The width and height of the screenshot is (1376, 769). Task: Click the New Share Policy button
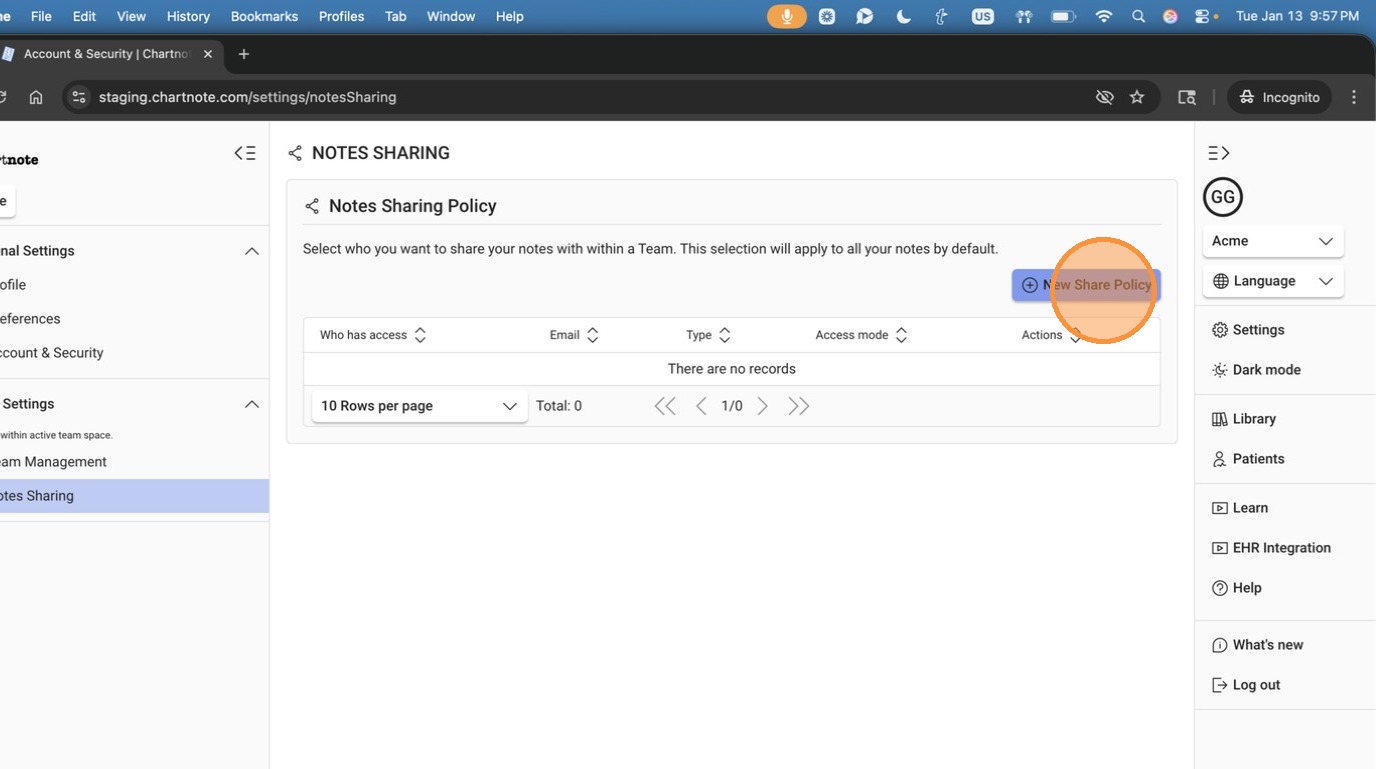1086,285
